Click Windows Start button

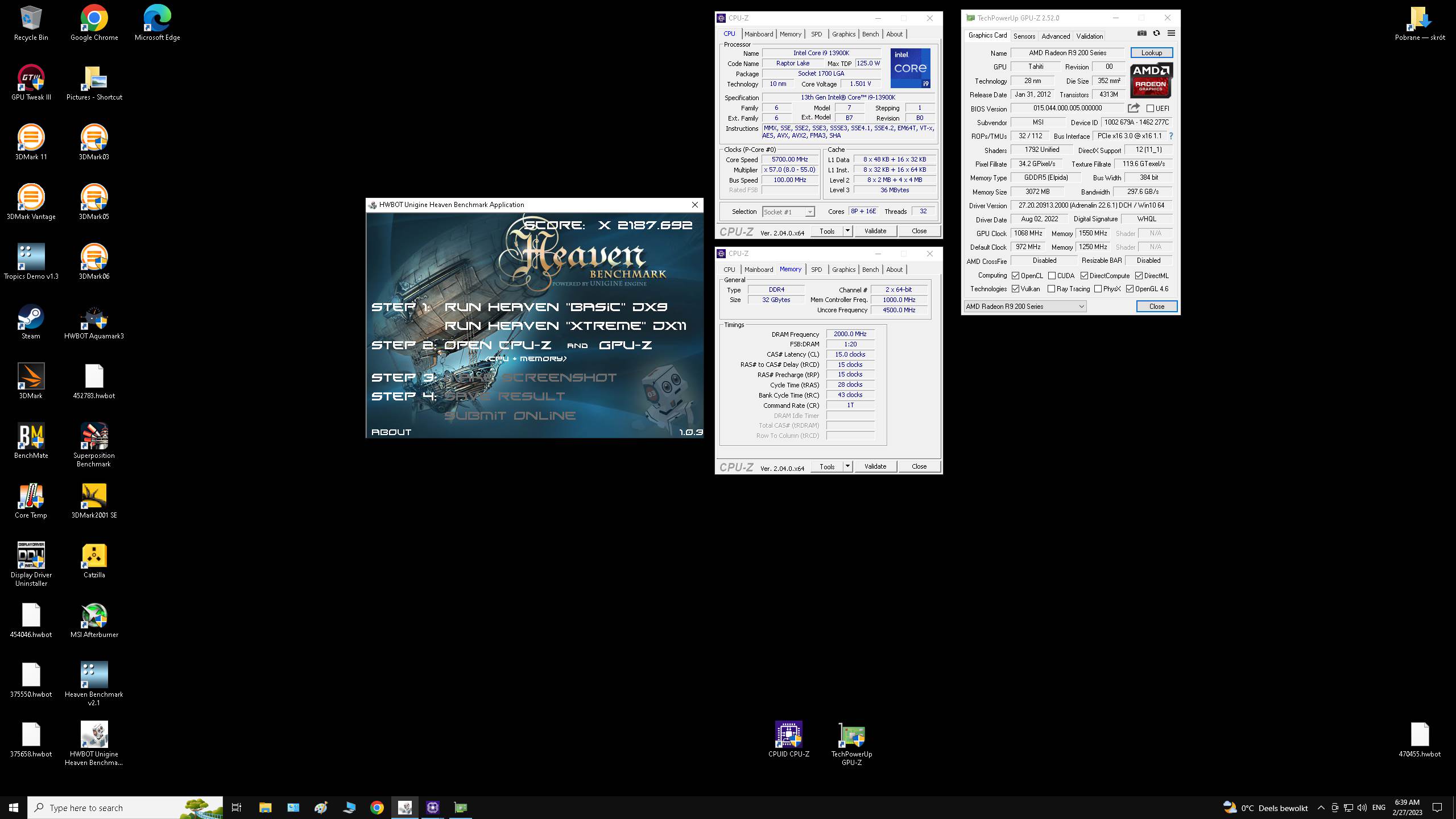[14, 808]
